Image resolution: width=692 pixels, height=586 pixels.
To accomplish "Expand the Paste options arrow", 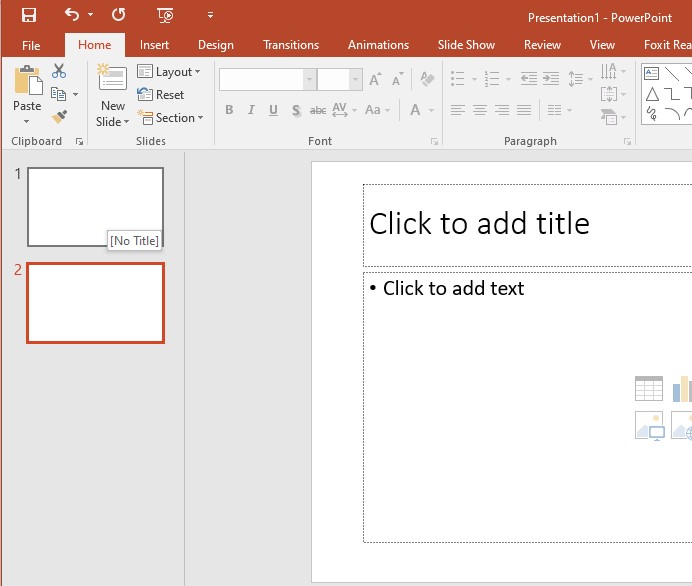I will (27, 121).
